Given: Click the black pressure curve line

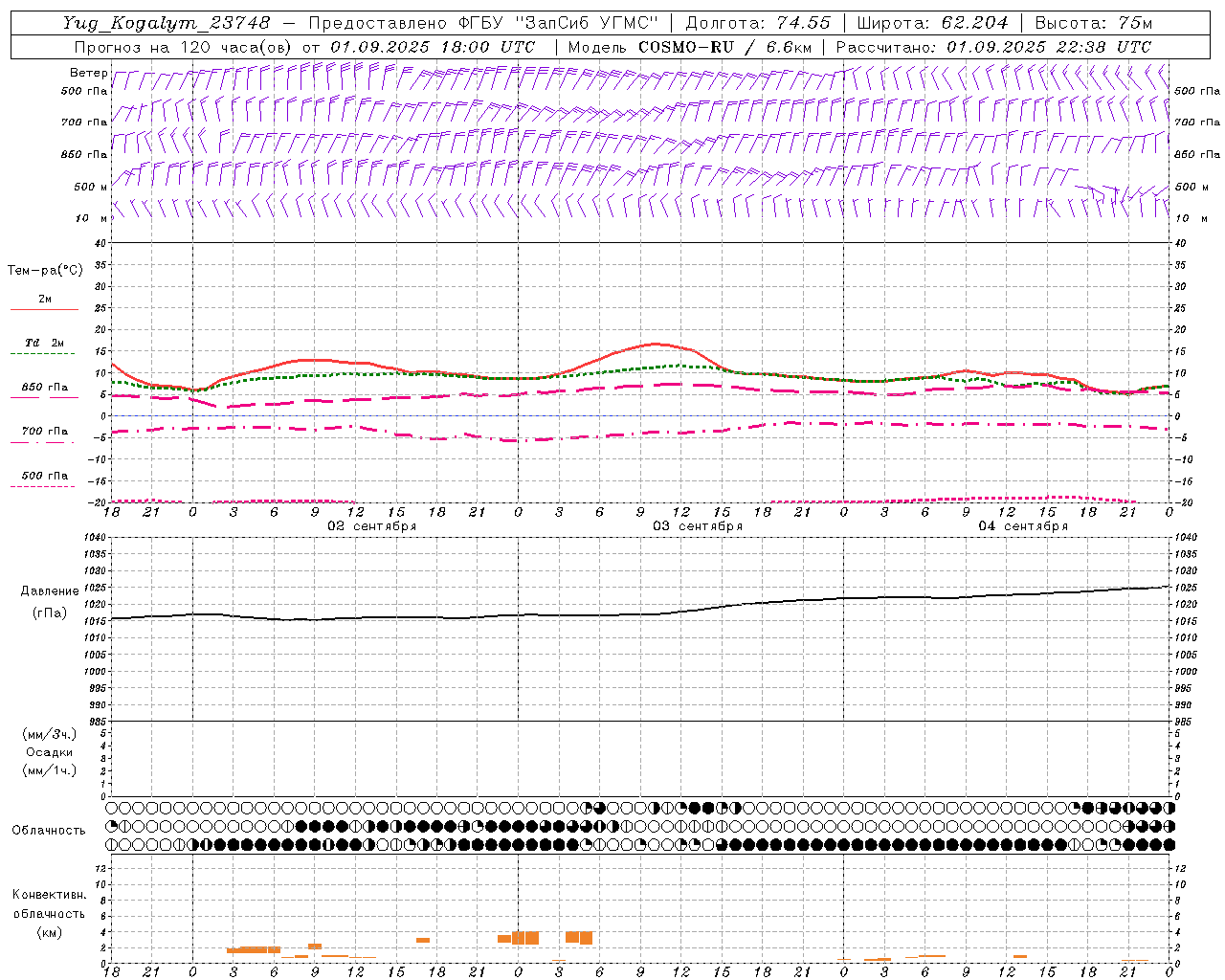Looking at the screenshot, I should pos(639,614).
